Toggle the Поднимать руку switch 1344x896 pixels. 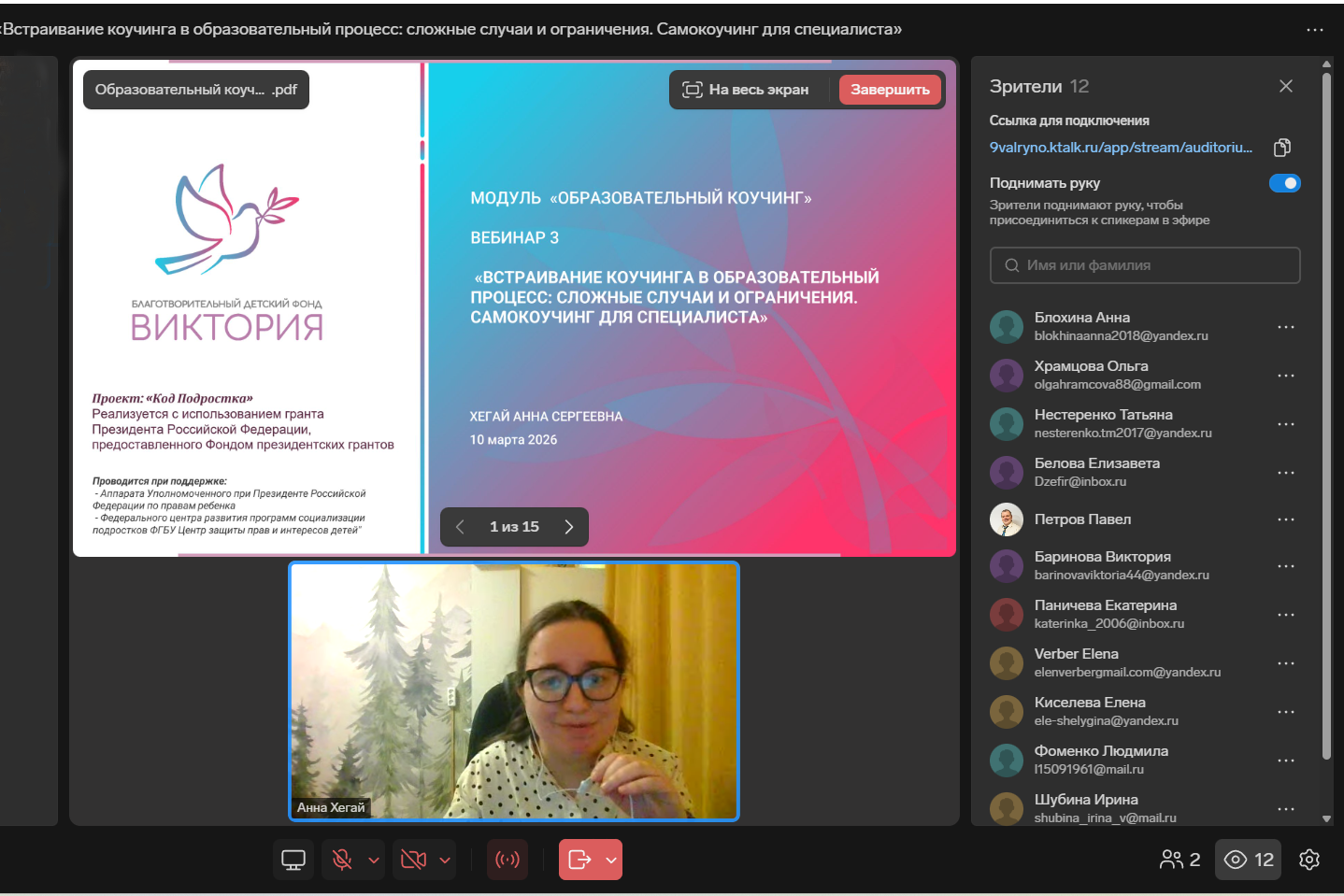tap(1284, 183)
